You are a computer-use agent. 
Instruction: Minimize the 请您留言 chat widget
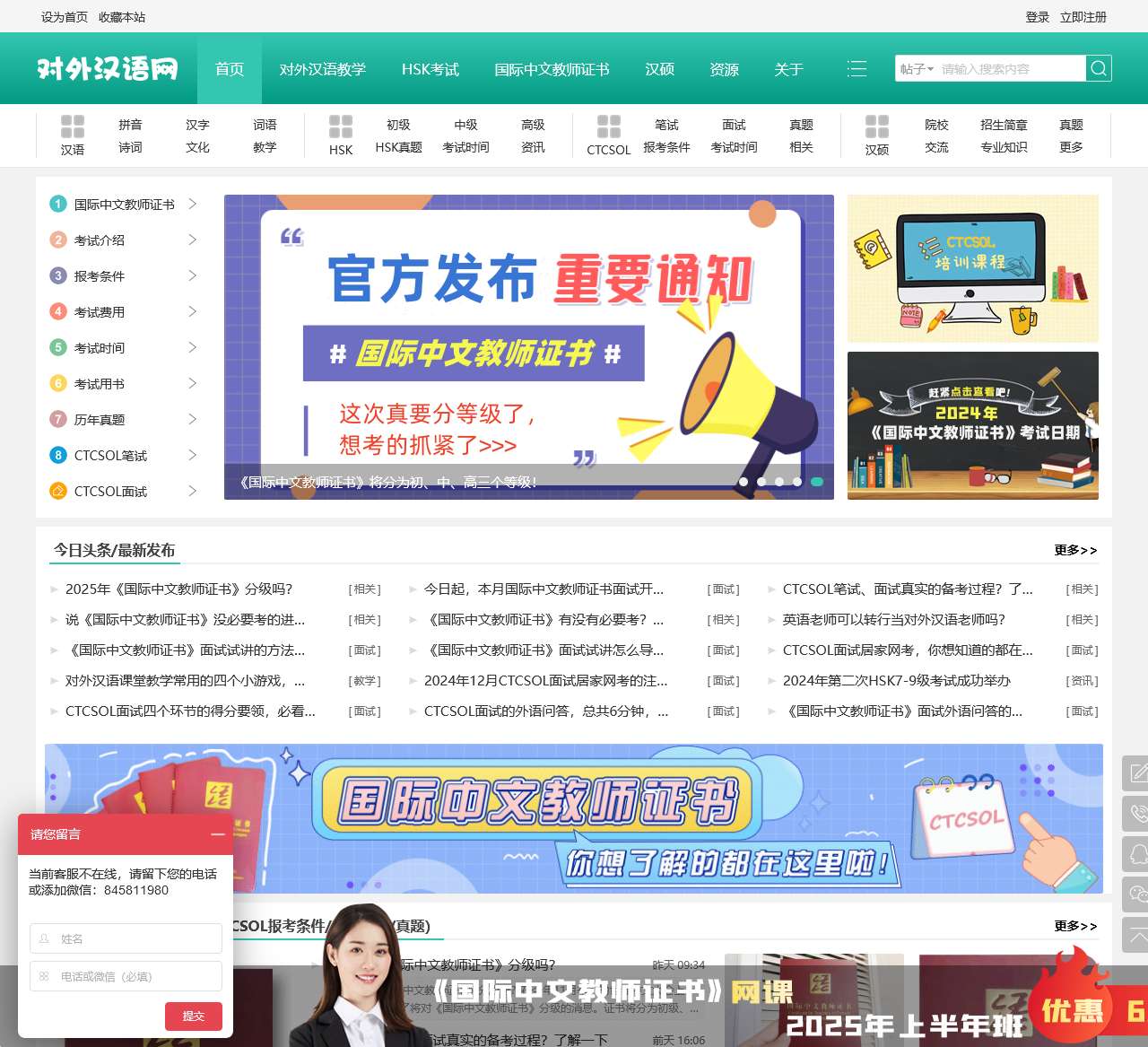coord(218,834)
